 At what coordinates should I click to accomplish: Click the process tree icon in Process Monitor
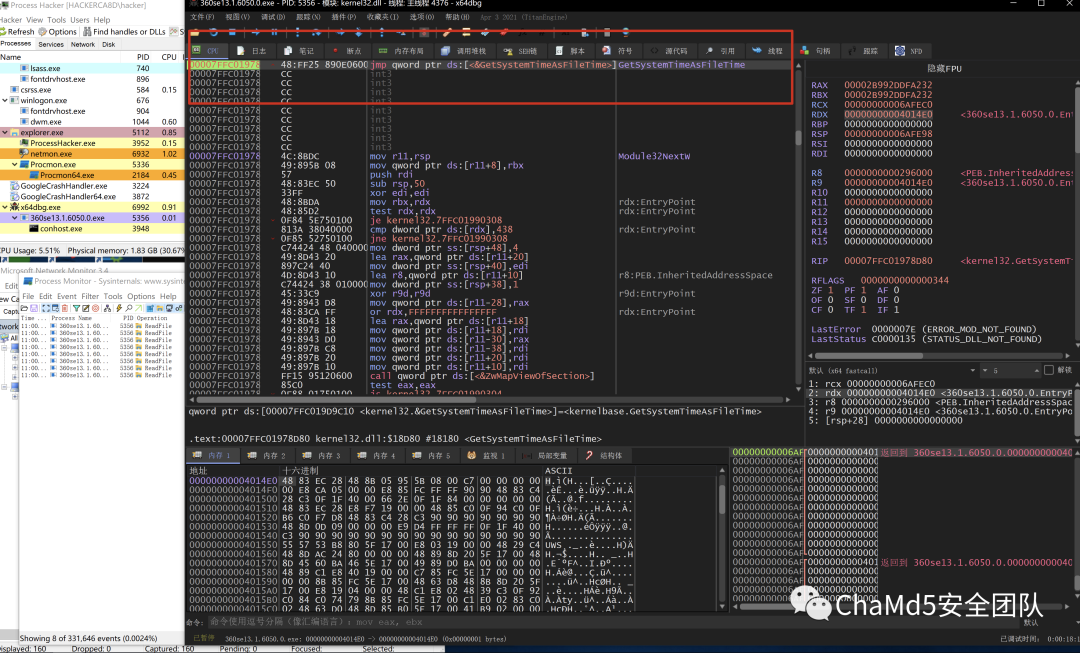107,308
